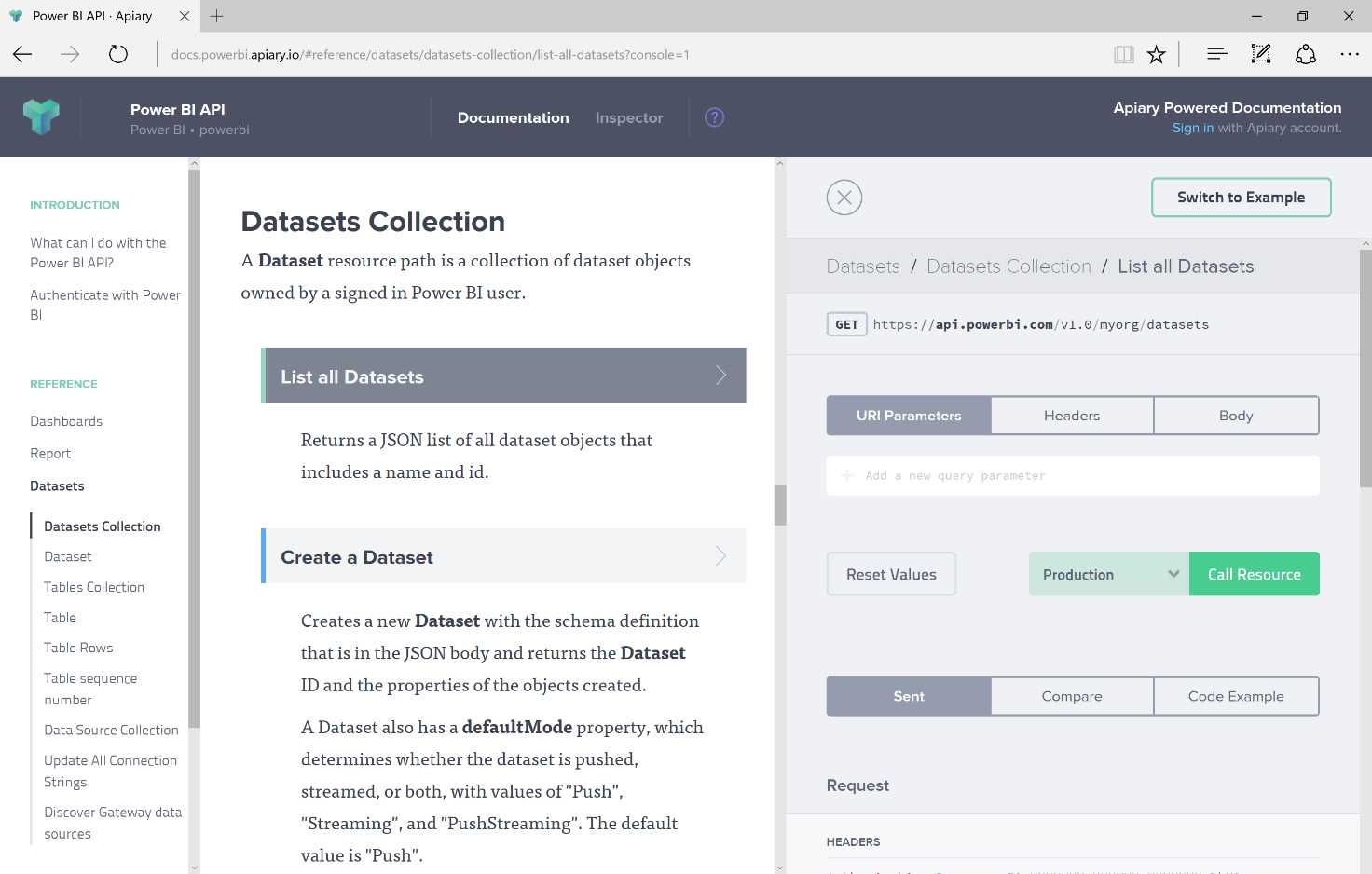The image size is (1372, 874).
Task: Select Tables Collection in the sidebar
Action: 94,587
